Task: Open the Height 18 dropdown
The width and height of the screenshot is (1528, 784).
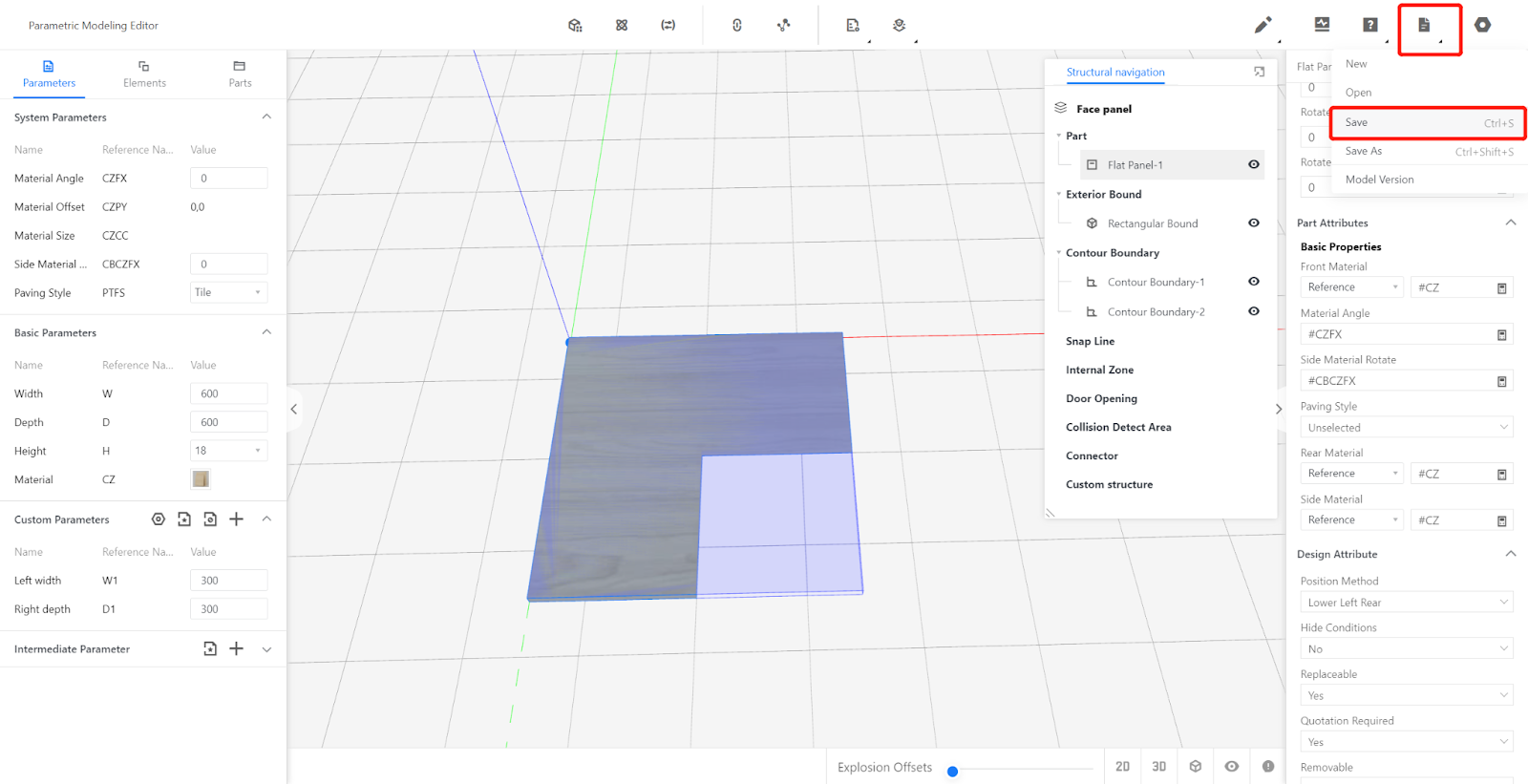Action: (x=229, y=451)
